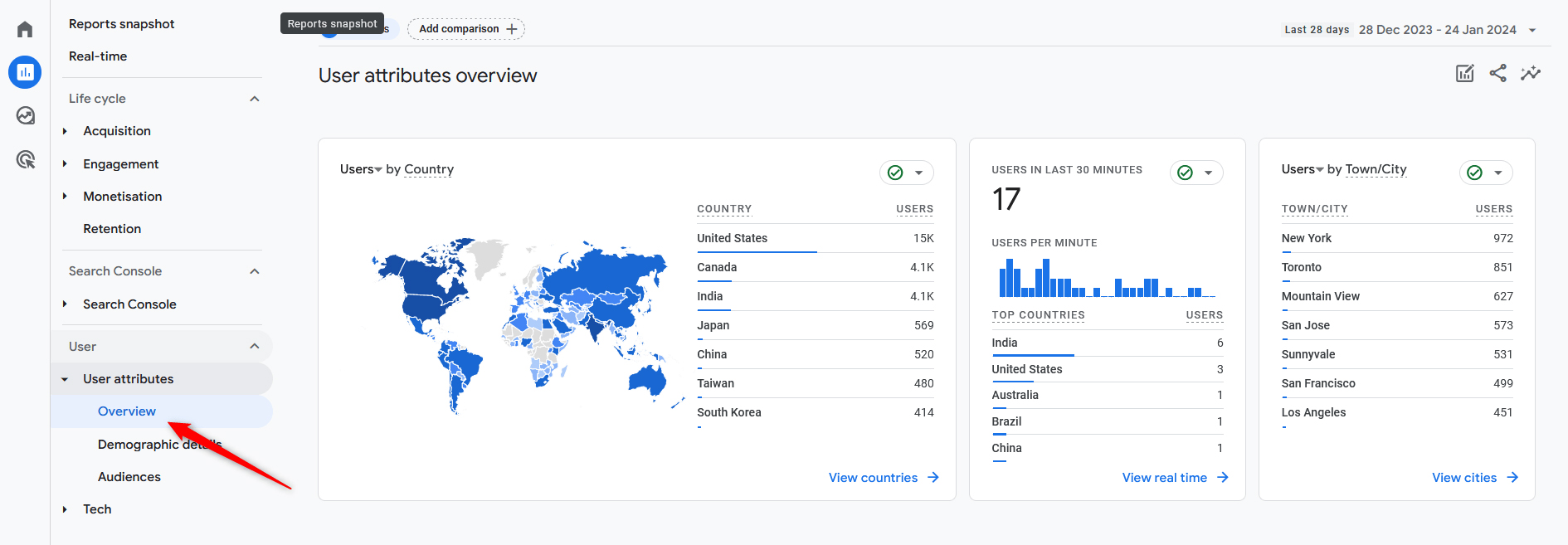Viewport: 1568px width, 545px height.
Task: Collapse the Life cycle section
Action: [x=255, y=99]
